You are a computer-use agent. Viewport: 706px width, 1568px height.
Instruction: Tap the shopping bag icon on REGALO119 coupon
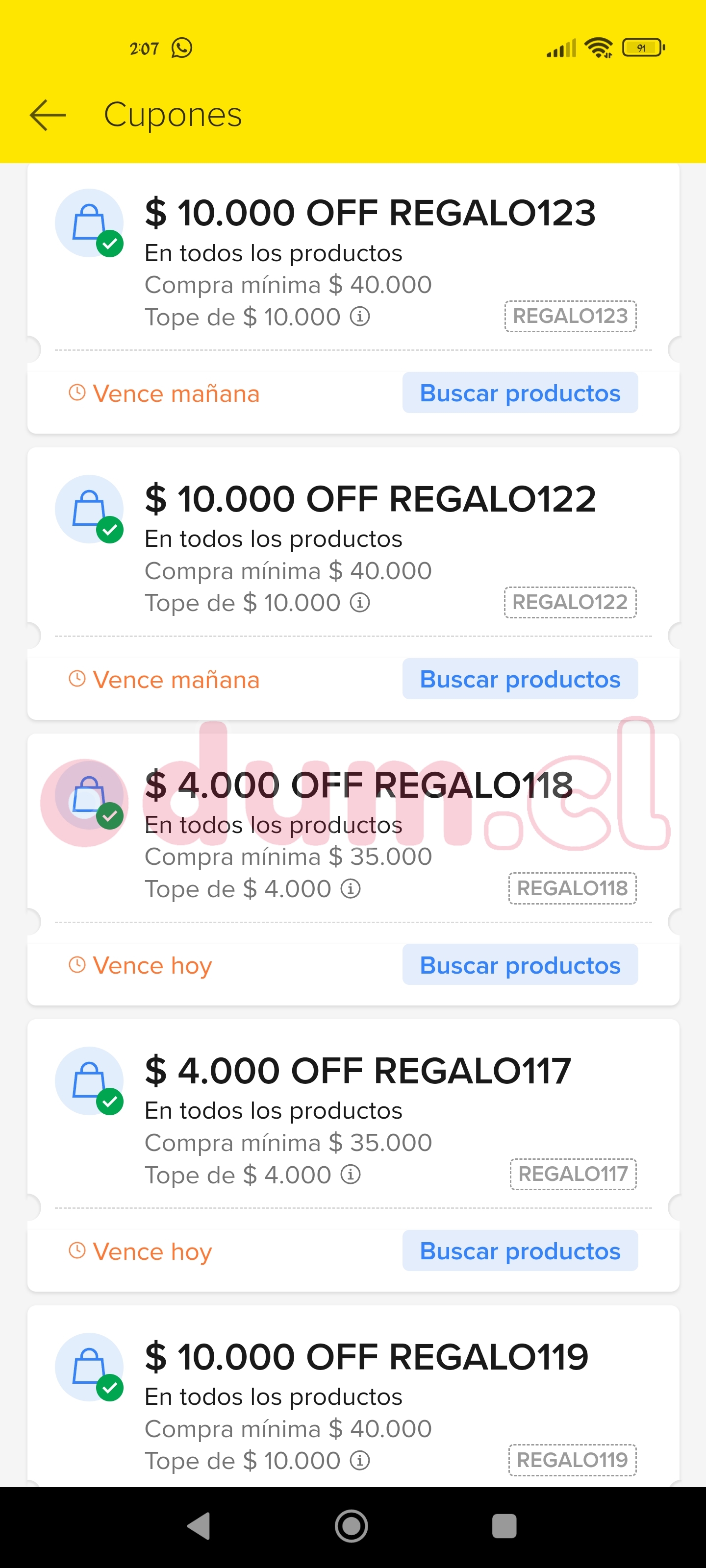89,1367
